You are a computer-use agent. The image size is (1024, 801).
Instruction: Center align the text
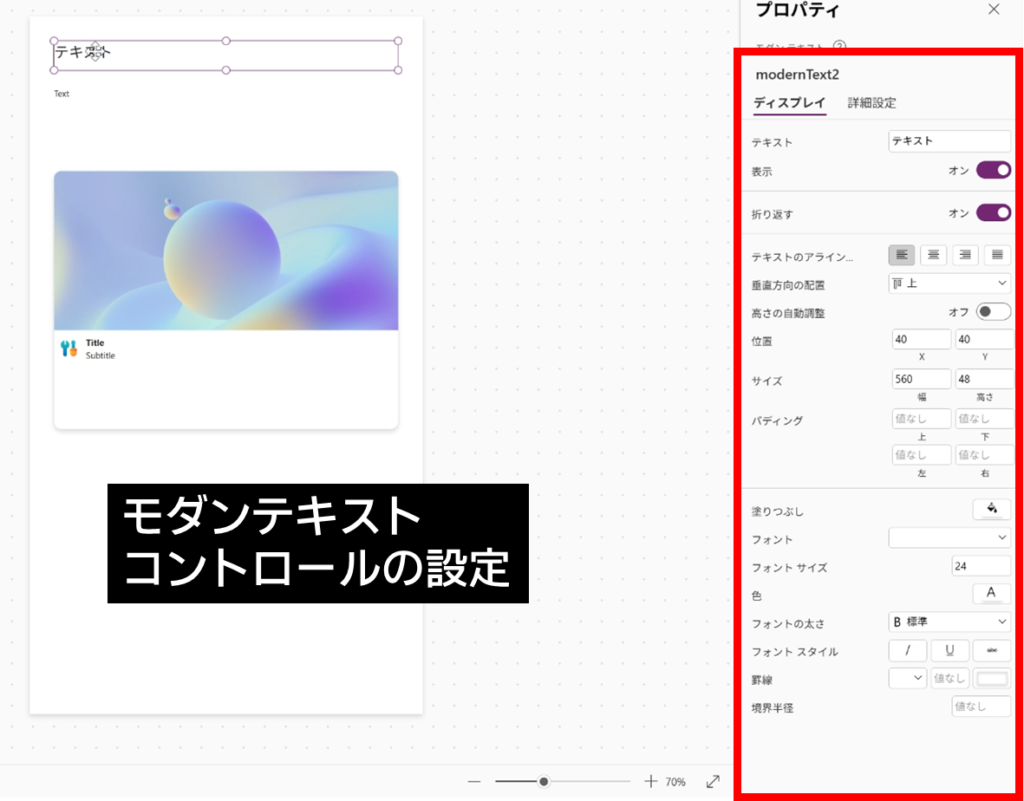click(933, 256)
